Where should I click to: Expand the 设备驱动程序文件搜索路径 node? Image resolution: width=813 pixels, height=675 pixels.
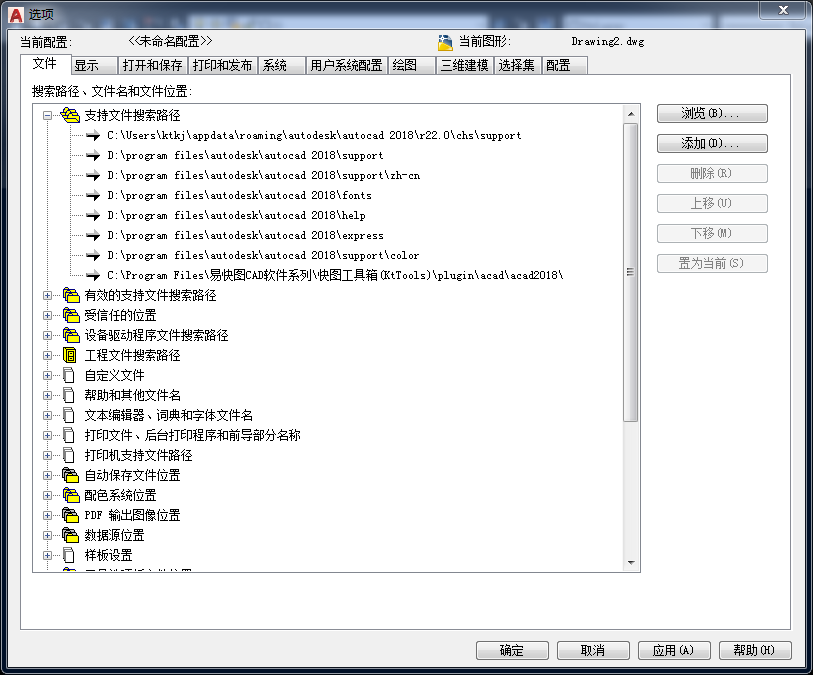47,335
